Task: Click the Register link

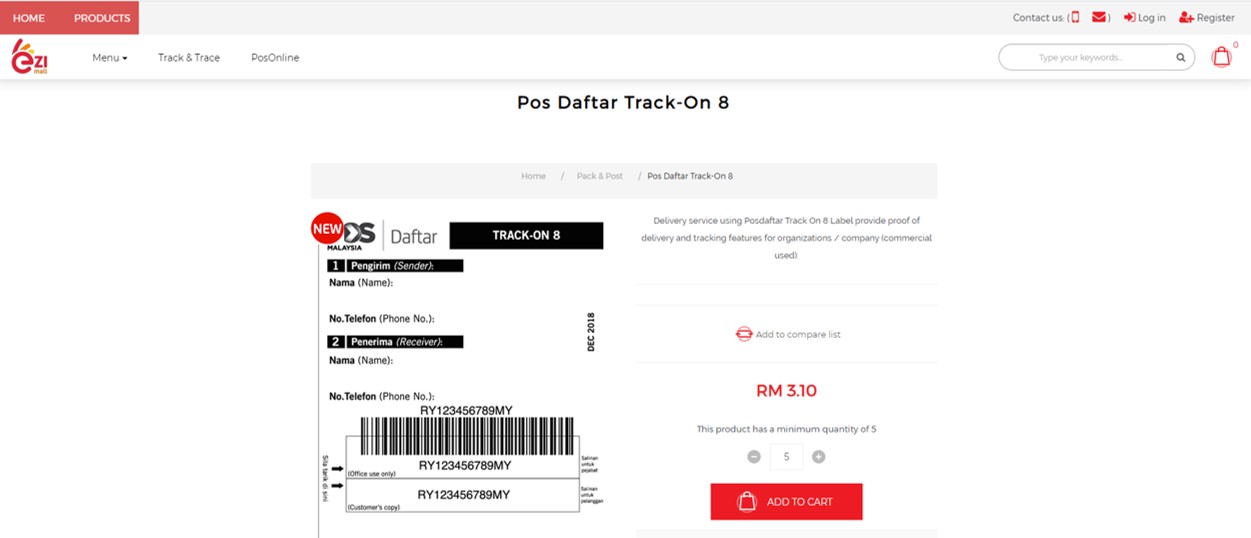Action: point(1207,18)
